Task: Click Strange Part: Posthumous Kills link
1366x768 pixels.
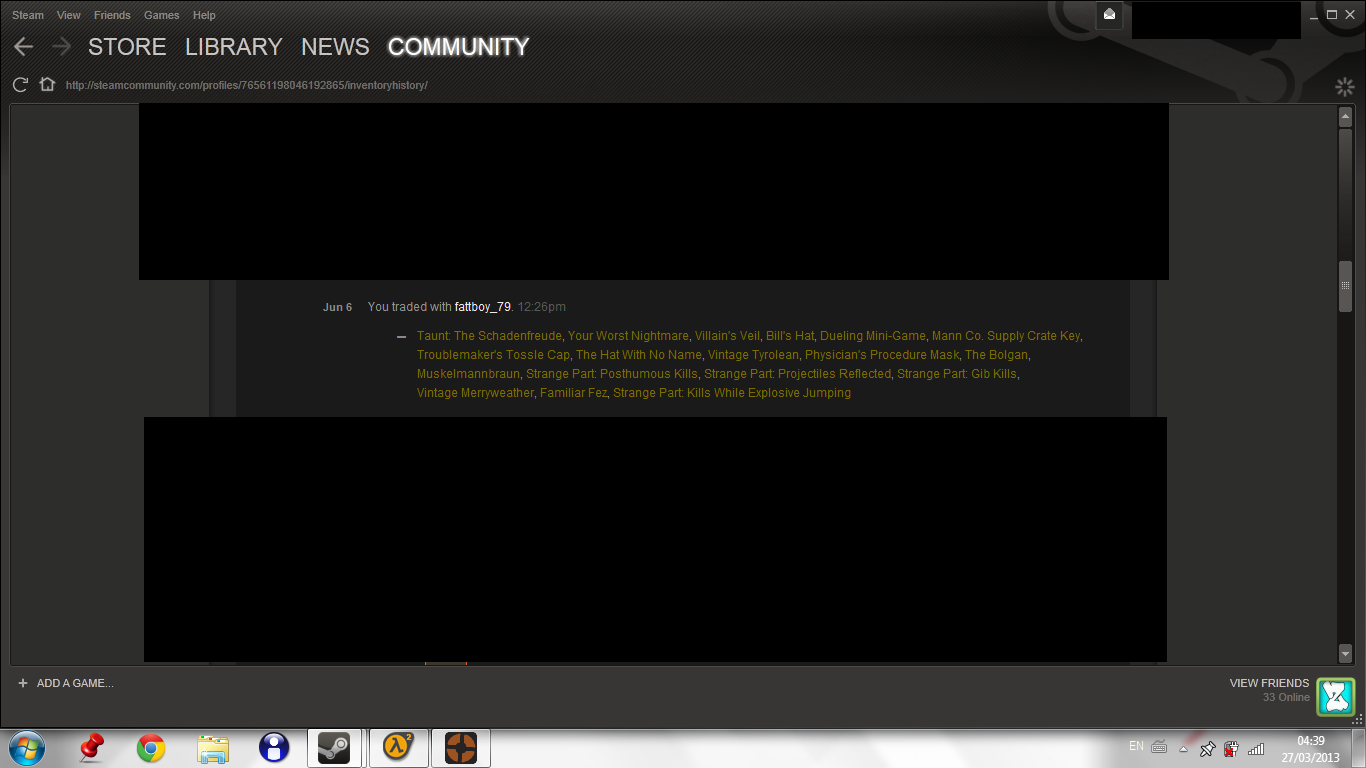Action: 612,374
